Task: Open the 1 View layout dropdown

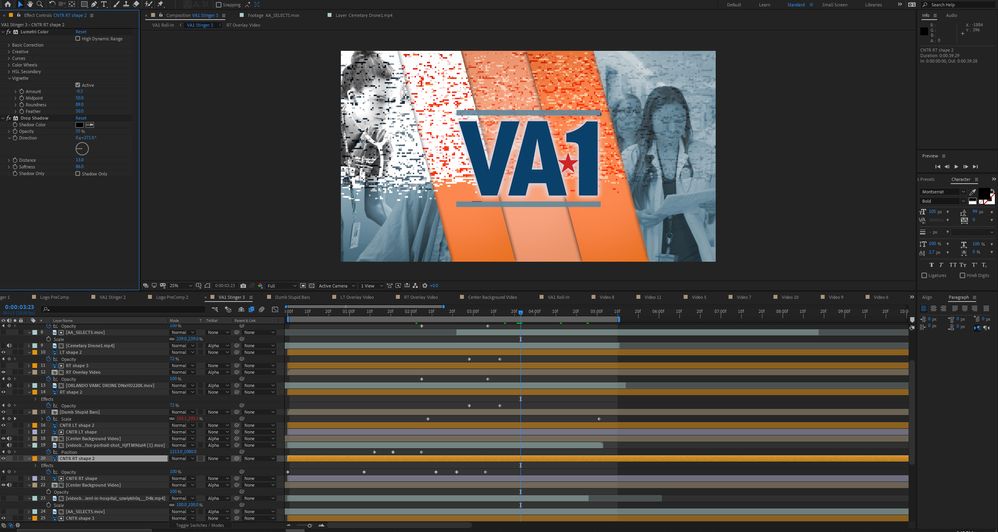Action: coord(372,286)
